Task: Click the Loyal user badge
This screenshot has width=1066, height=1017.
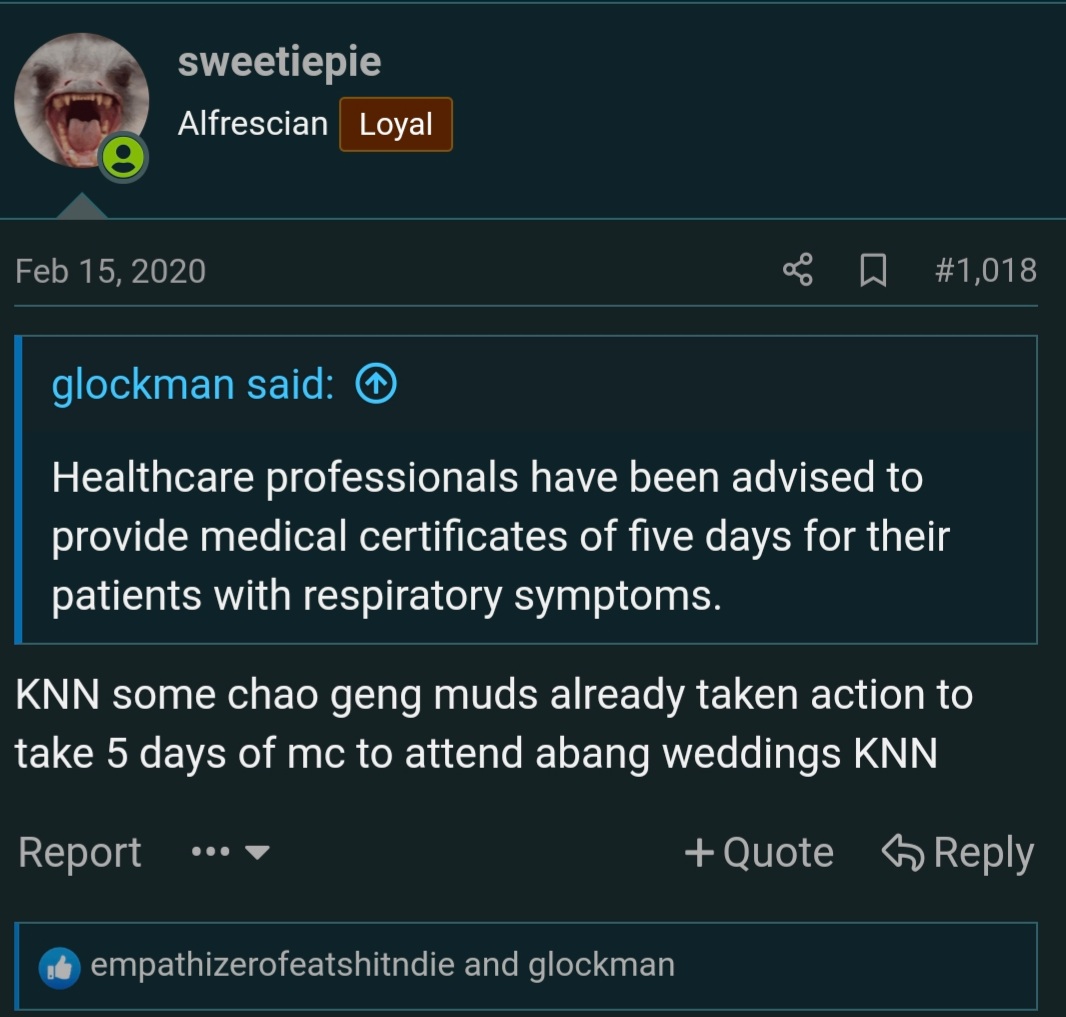Action: tap(396, 124)
